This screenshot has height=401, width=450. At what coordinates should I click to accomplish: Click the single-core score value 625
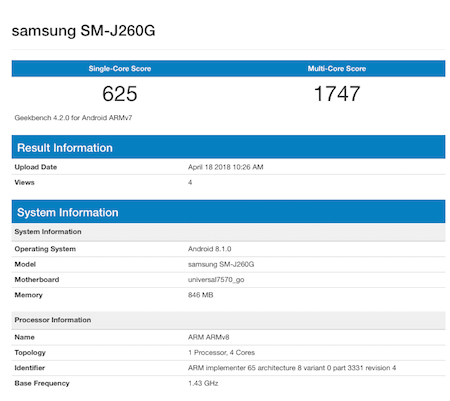point(120,94)
